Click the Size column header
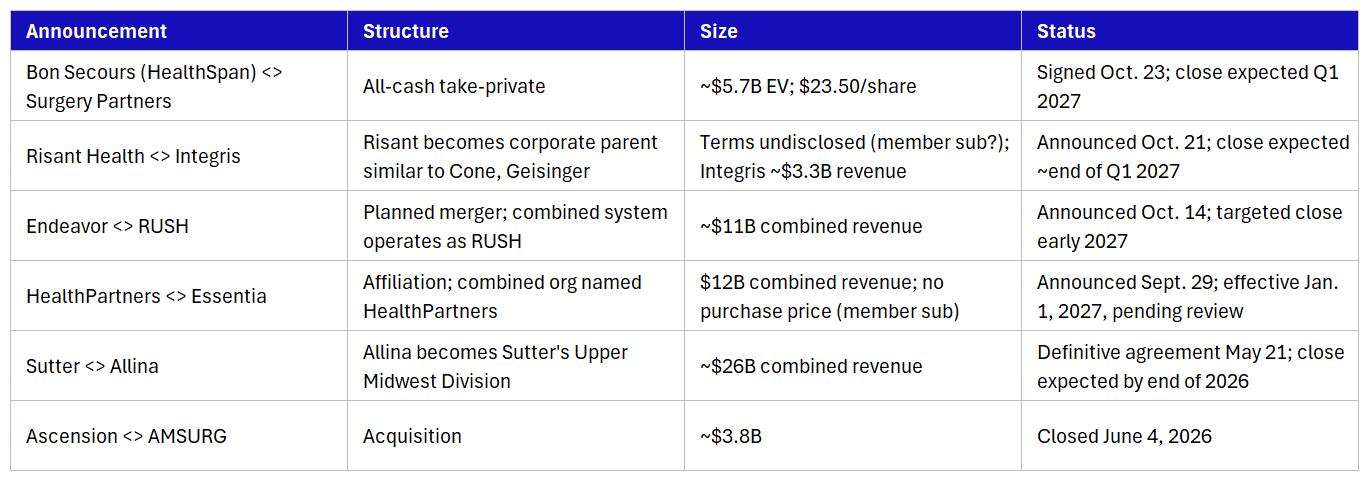This screenshot has width=1369, height=478. coord(853,31)
